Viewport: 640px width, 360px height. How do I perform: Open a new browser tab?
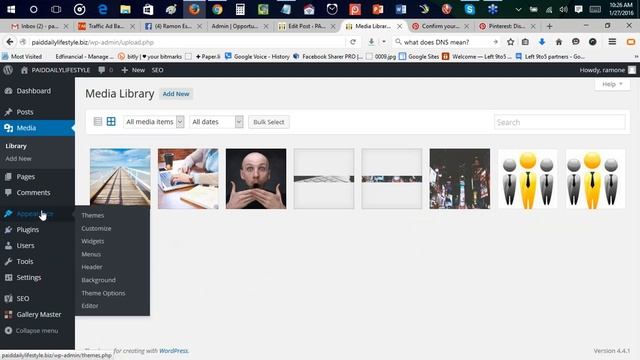pos(549,26)
